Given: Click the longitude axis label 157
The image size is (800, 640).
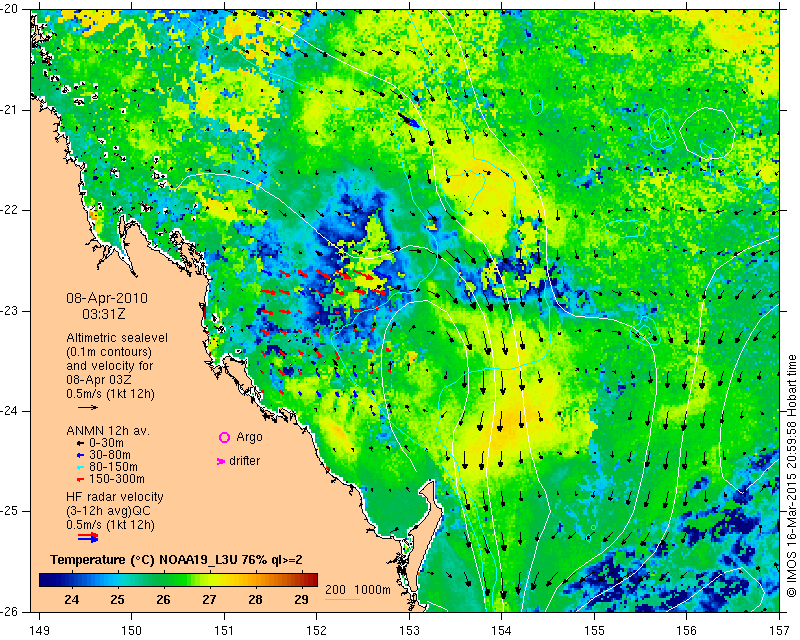Looking at the screenshot, I should click(780, 631).
